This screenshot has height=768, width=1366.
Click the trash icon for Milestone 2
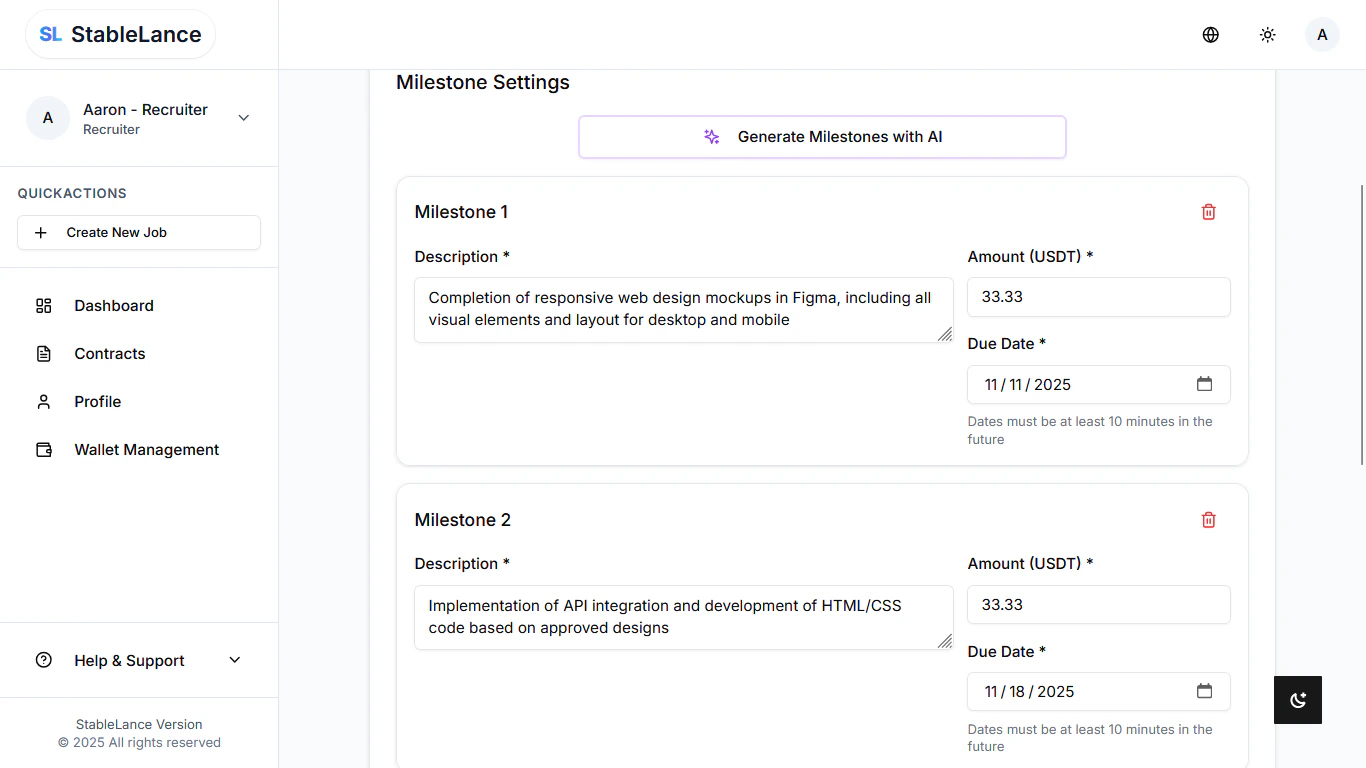coord(1208,519)
